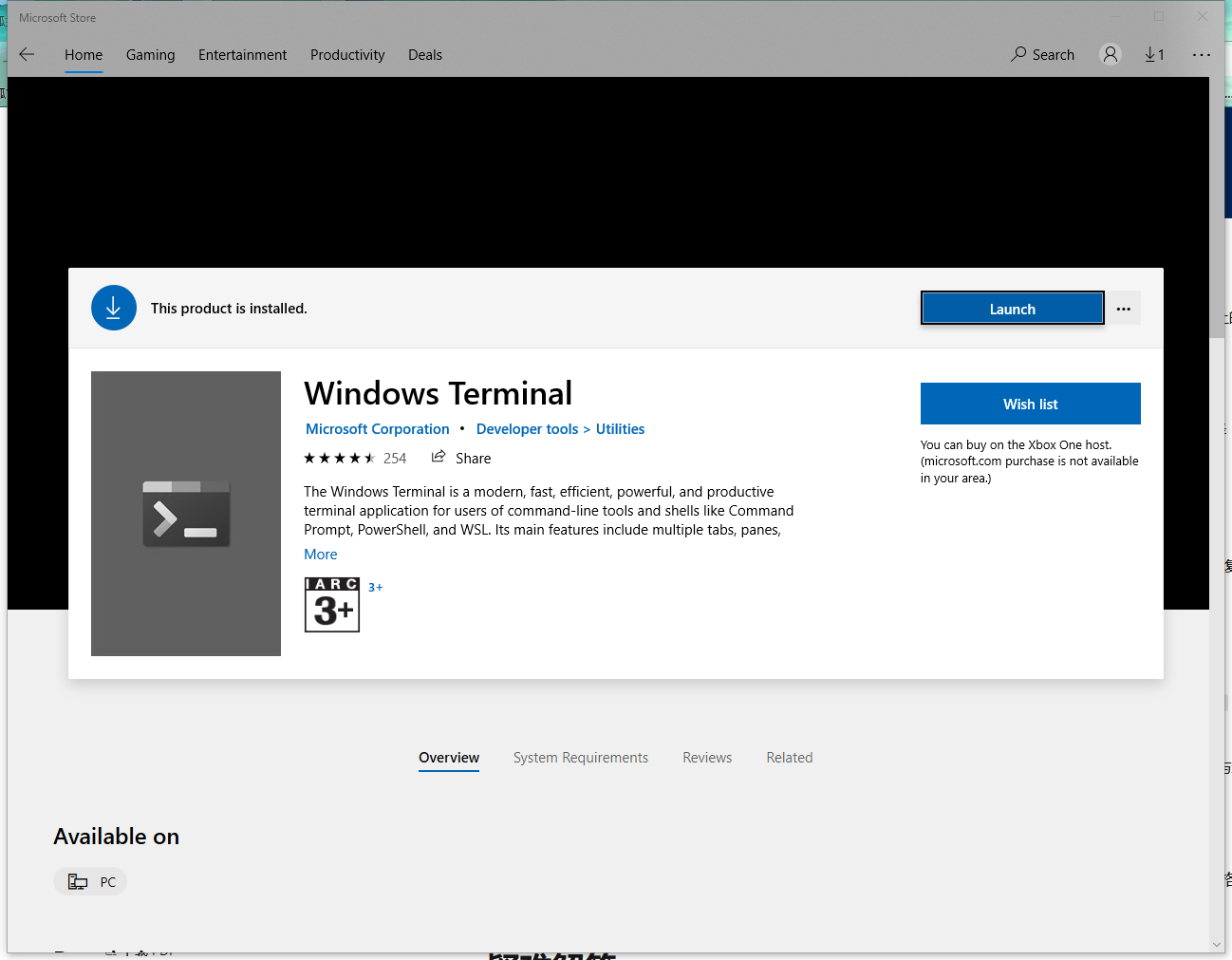The image size is (1232, 960).
Task: Switch to System Requirements tab
Action: [581, 758]
